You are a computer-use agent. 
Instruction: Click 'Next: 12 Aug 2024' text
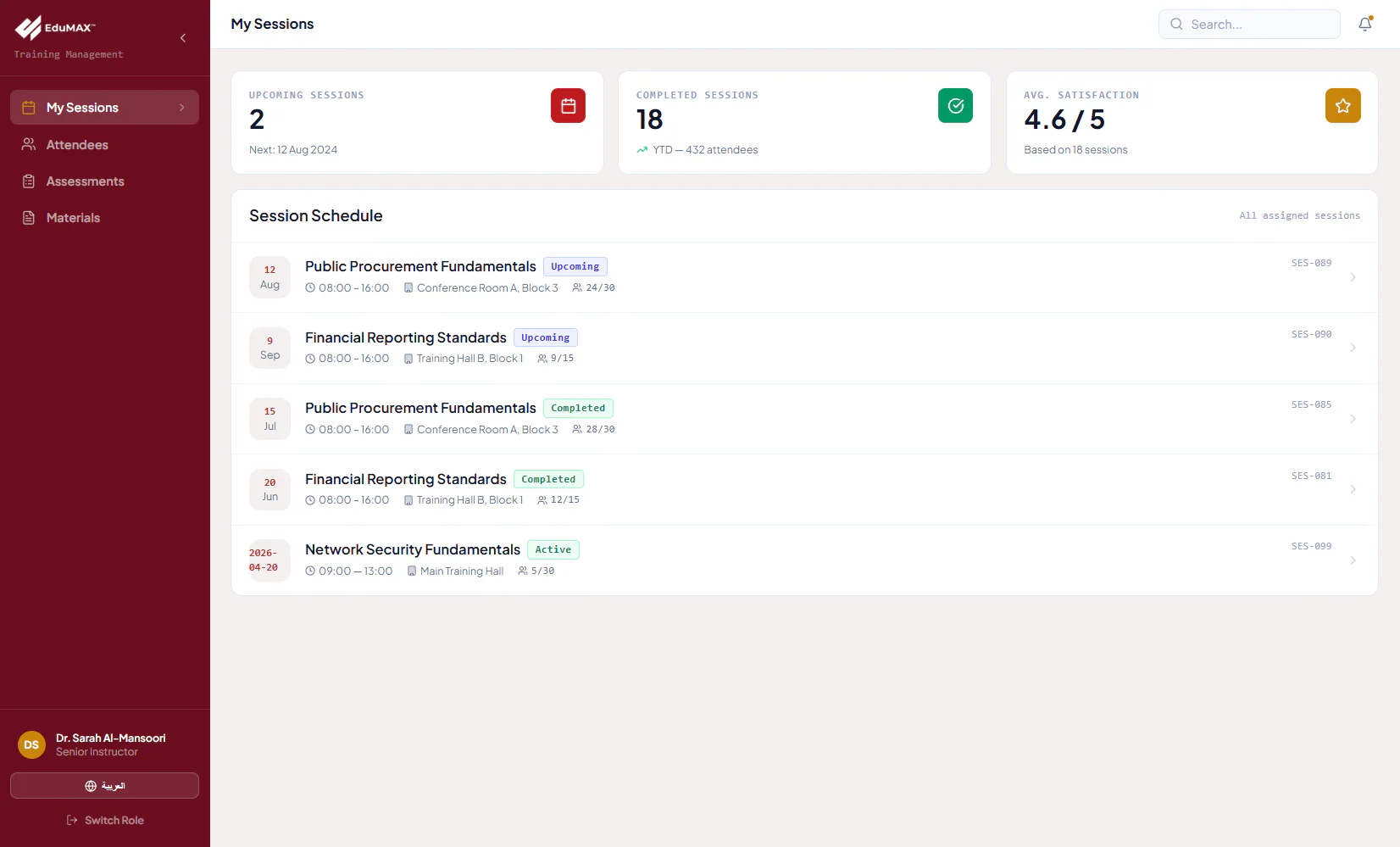click(x=293, y=150)
